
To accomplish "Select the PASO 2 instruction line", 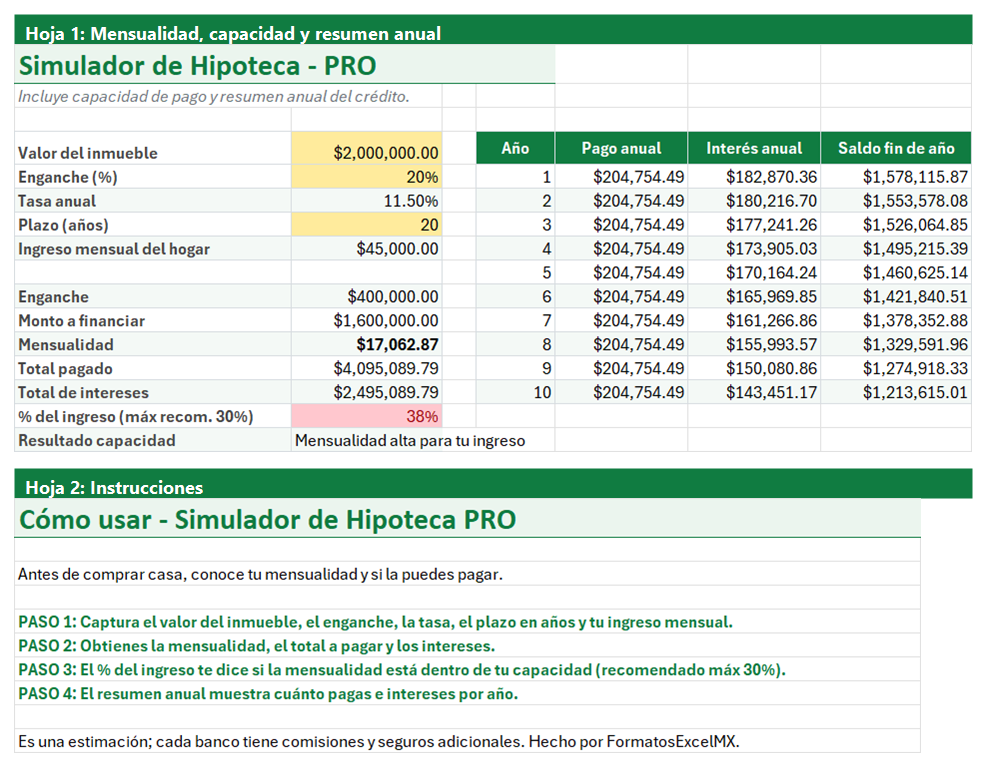I will [x=256, y=646].
